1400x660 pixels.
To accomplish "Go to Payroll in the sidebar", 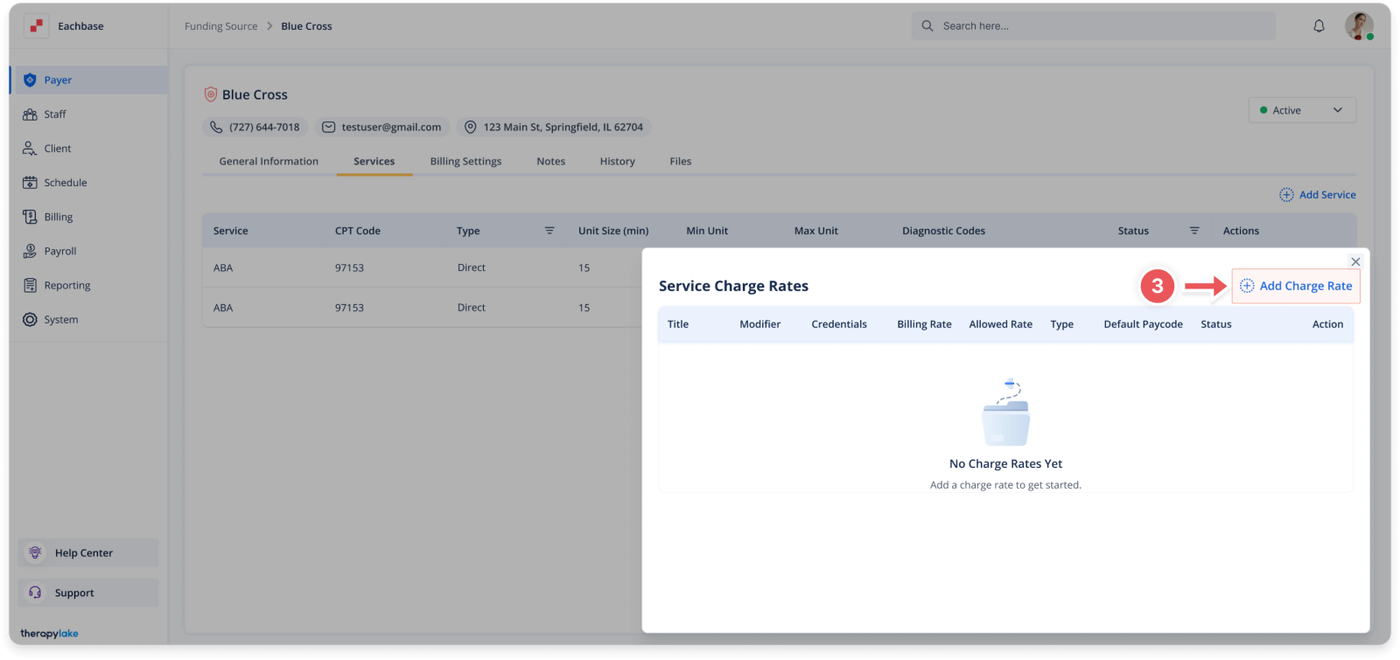I will coord(60,251).
